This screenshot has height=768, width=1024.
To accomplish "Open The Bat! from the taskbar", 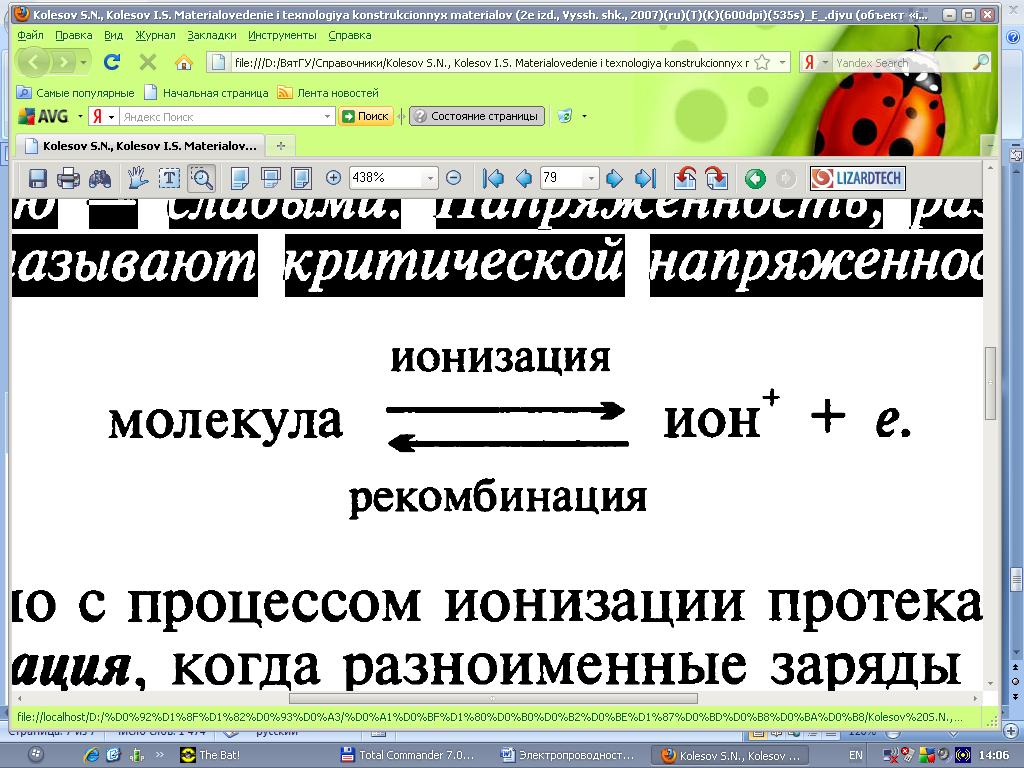I will (209, 755).
